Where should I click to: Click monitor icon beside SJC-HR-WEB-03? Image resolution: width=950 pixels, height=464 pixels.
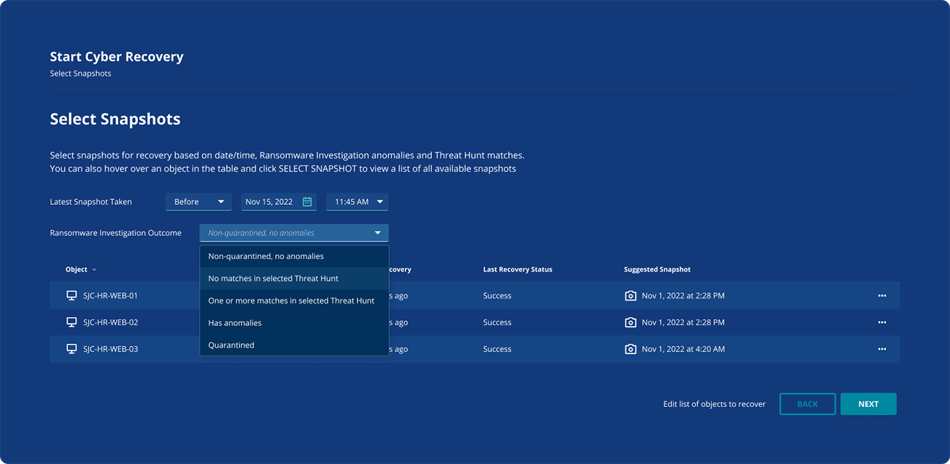tap(71, 349)
